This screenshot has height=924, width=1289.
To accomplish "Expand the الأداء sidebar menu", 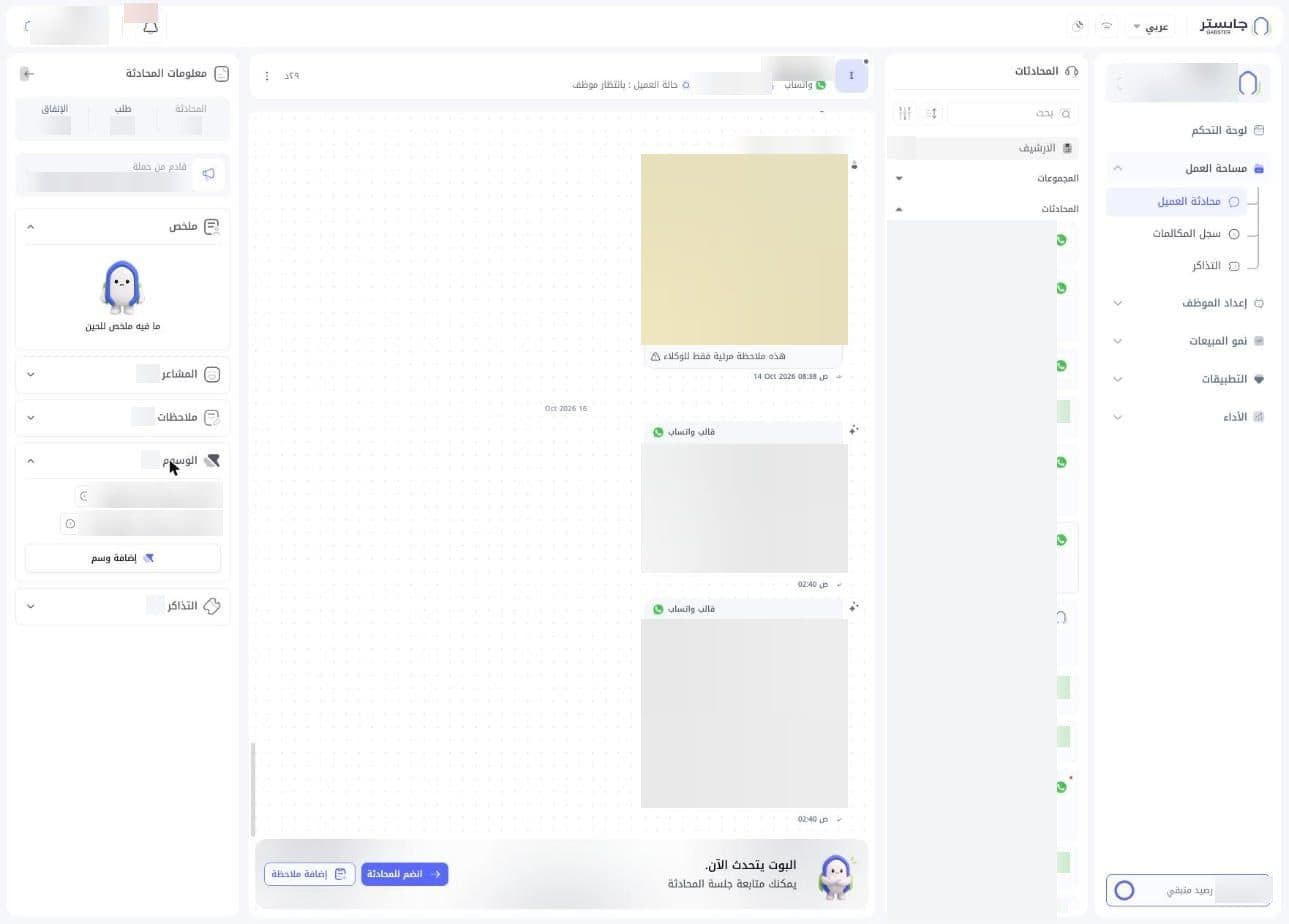I will click(x=1117, y=417).
